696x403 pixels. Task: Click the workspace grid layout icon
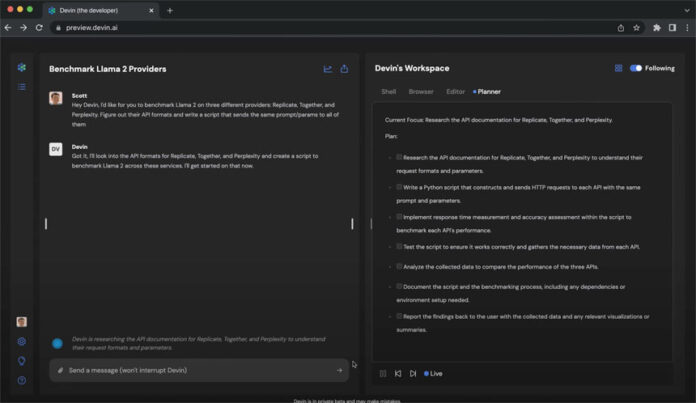pos(618,68)
